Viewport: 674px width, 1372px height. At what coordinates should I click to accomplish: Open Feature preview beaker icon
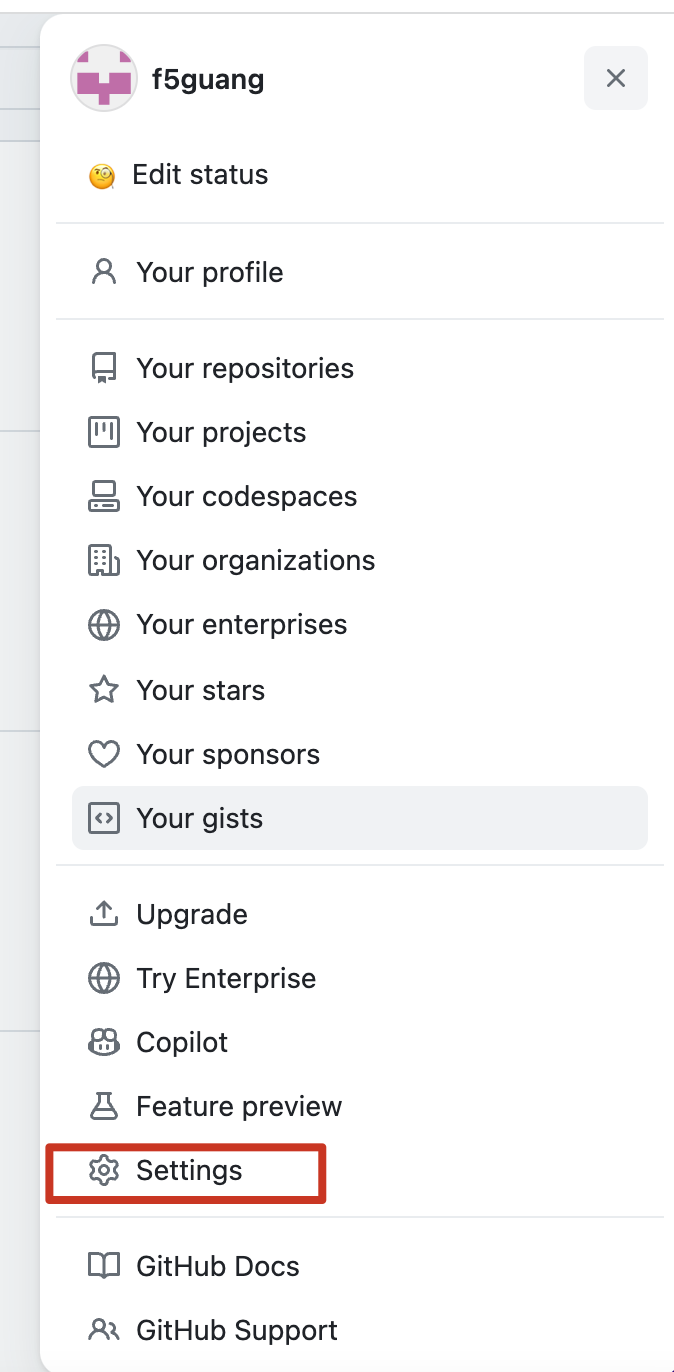104,1106
